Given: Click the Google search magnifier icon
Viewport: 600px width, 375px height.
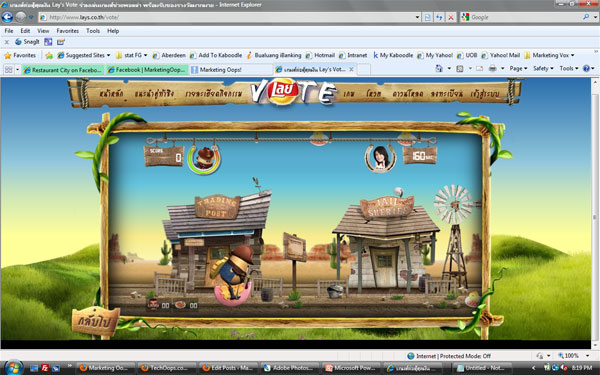Looking at the screenshot, I should tap(586, 17).
